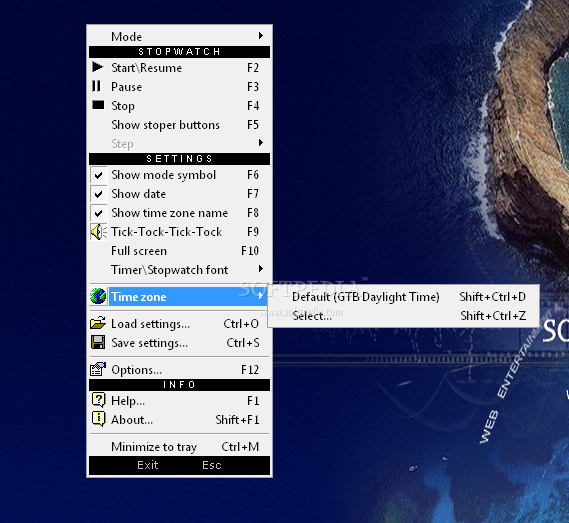
Task: Click the Options icon
Action: 98,369
